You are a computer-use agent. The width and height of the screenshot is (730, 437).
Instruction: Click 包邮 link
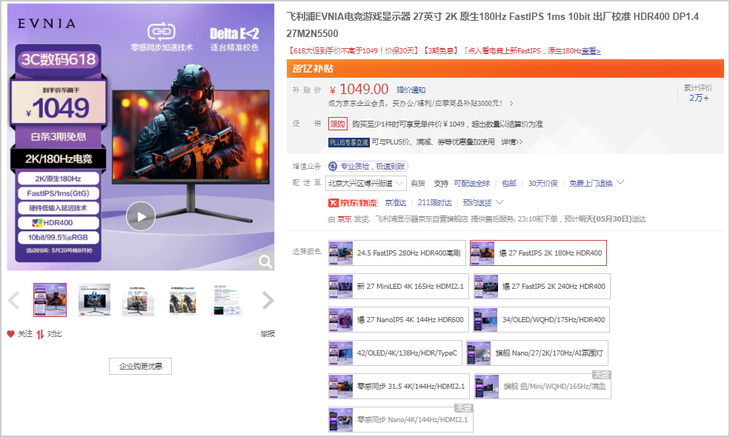click(509, 183)
